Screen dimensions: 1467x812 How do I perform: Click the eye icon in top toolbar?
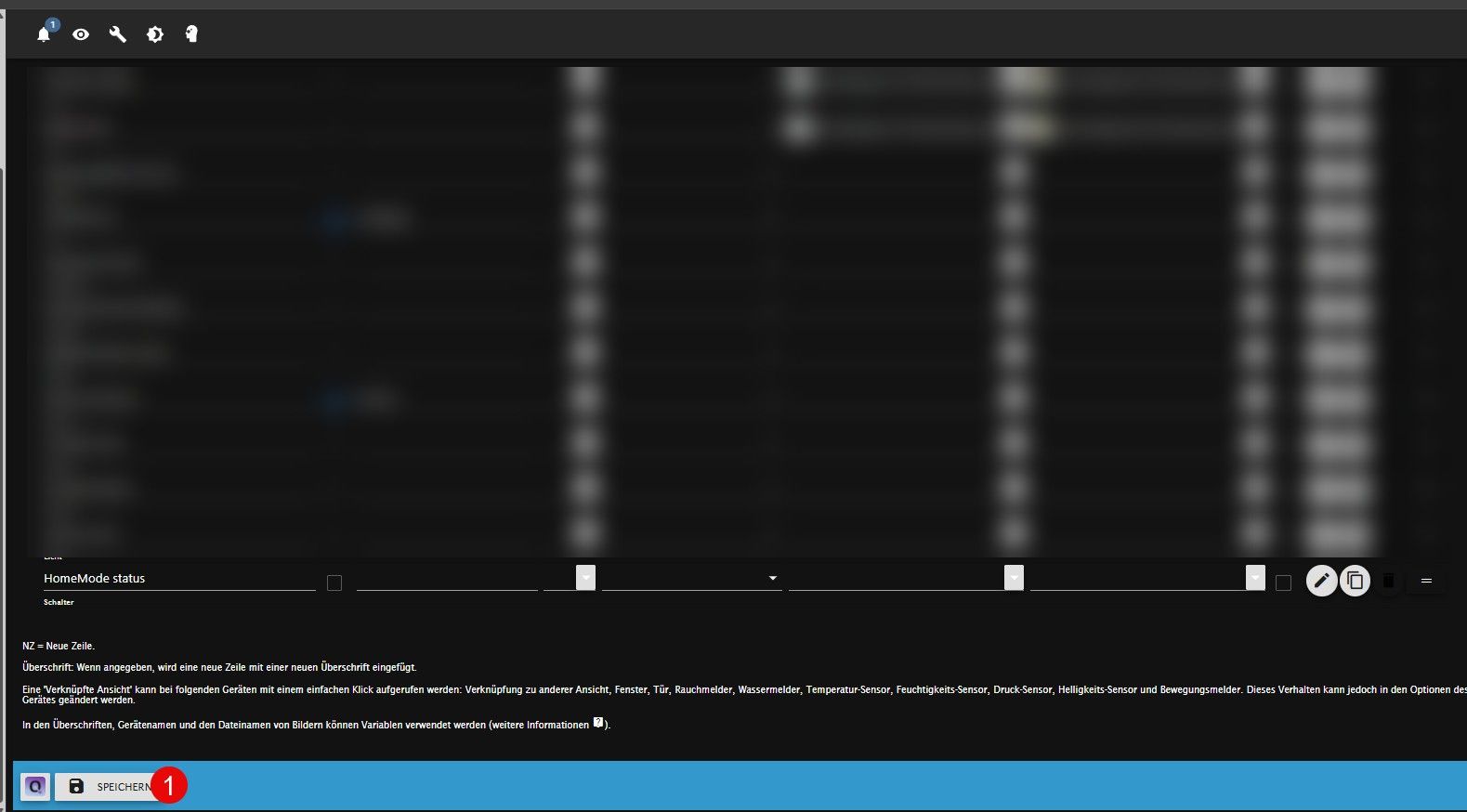pyautogui.click(x=81, y=34)
